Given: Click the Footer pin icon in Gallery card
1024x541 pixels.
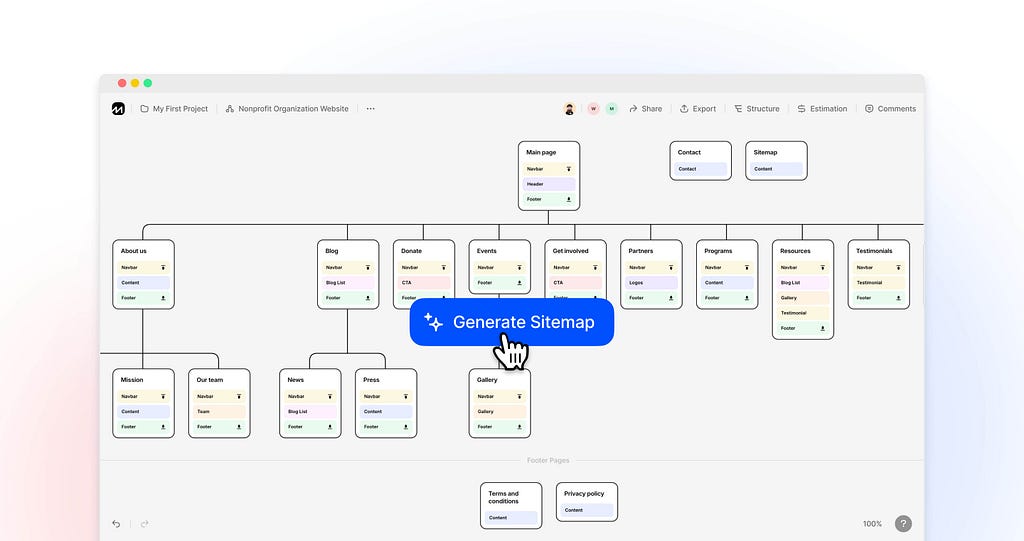Looking at the screenshot, I should tap(520, 427).
